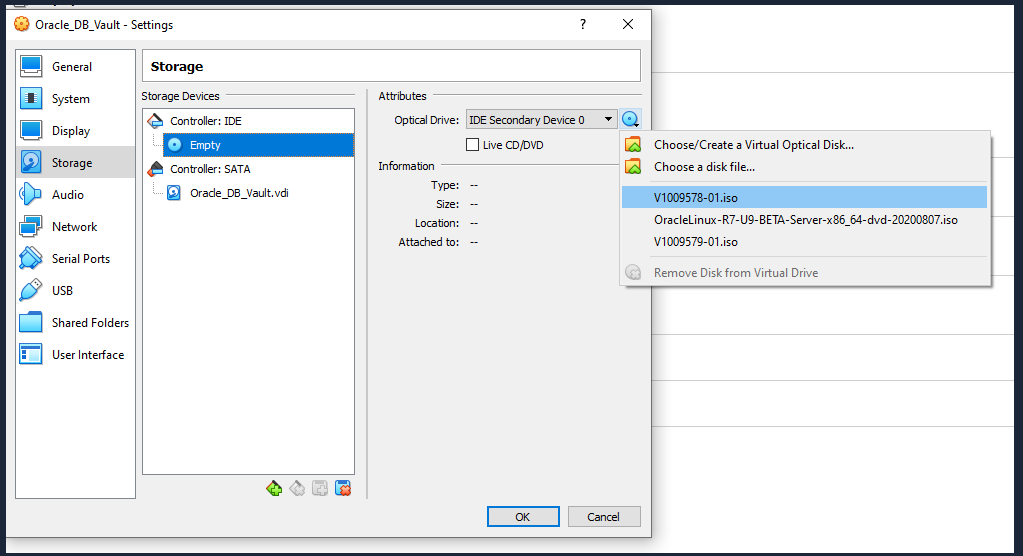Close the Settings dialog window
This screenshot has height=556, width=1023.
point(628,24)
